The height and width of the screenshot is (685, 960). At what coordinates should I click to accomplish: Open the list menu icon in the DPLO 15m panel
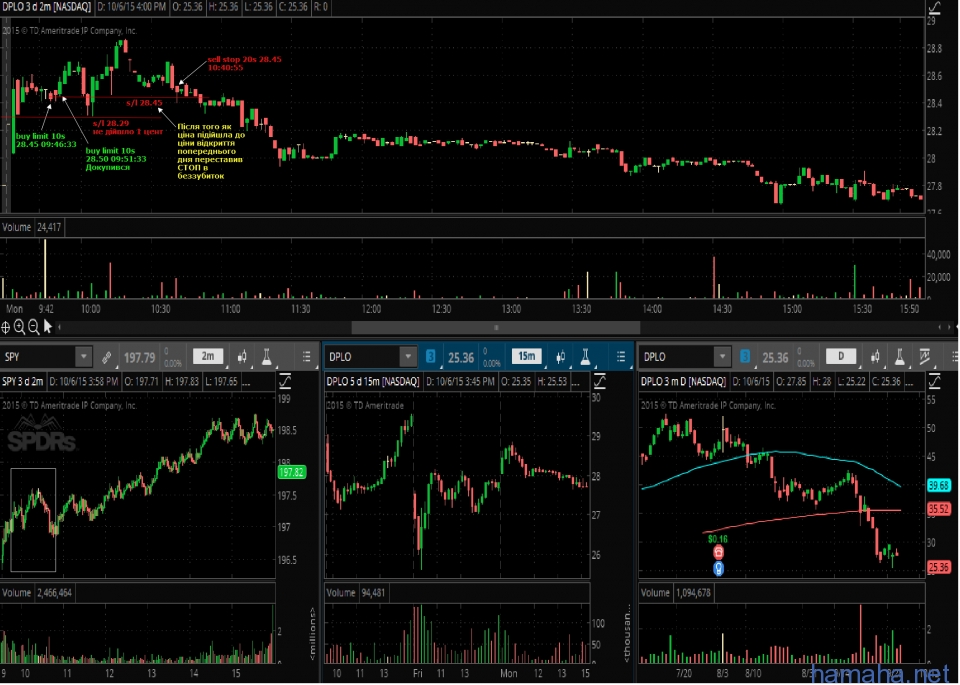[x=621, y=357]
